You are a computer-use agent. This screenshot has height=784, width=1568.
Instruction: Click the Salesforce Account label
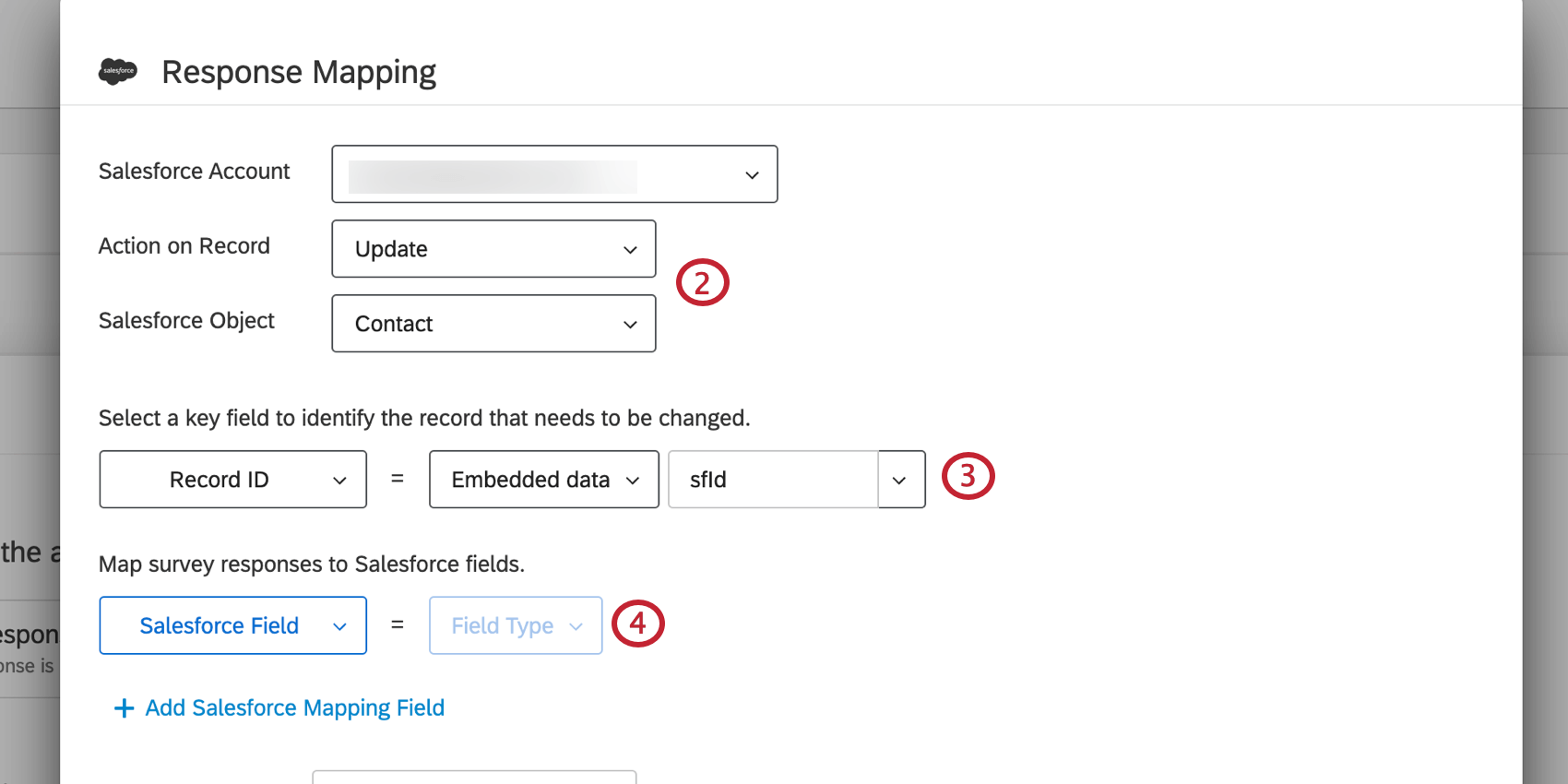tap(195, 172)
